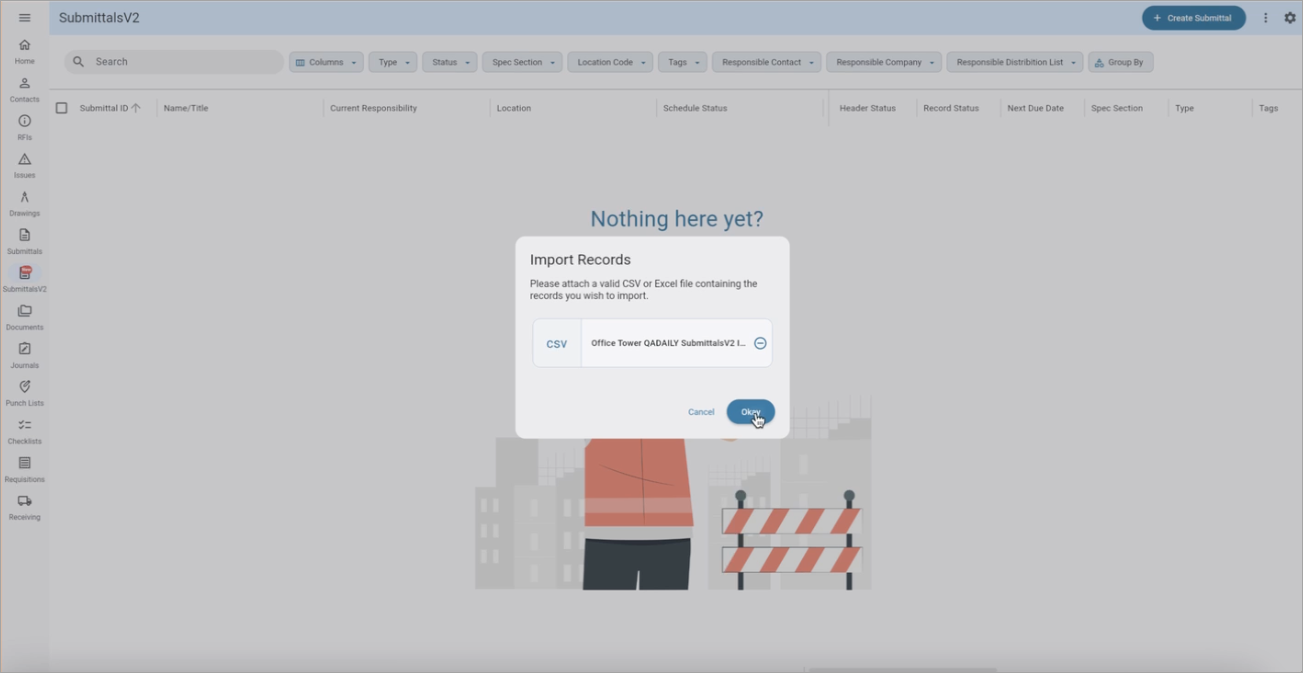Remove the attached CSV file
This screenshot has height=673, width=1303.
pos(760,343)
